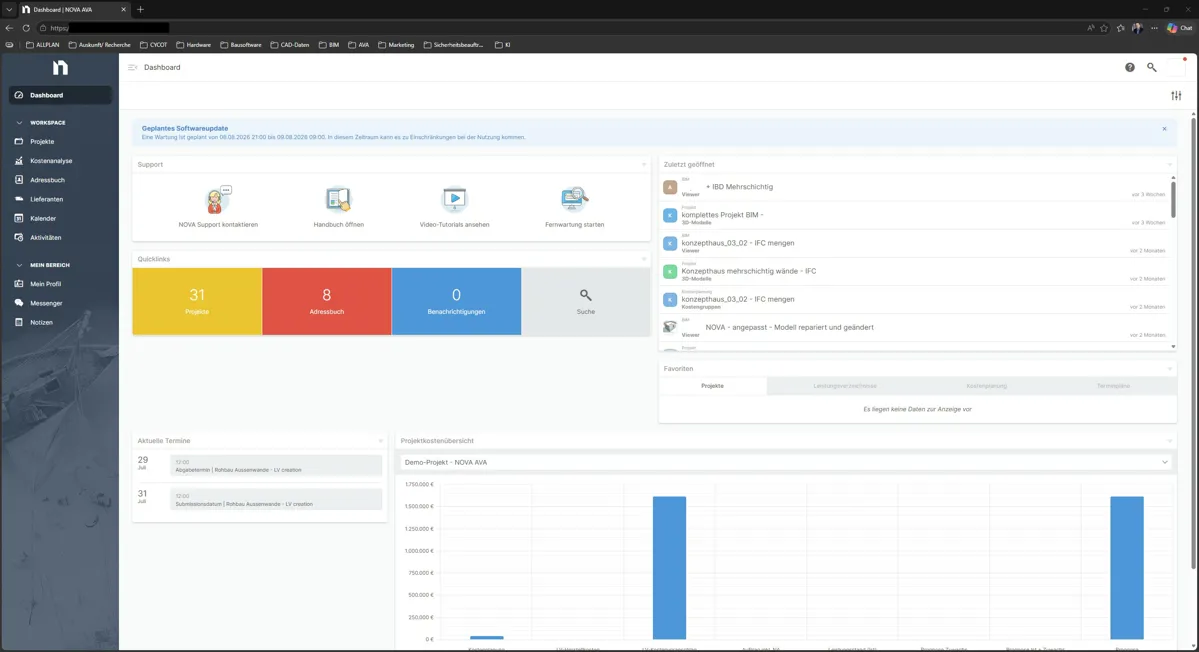
Task: Open a new browser tab with plus
Action: (140, 9)
